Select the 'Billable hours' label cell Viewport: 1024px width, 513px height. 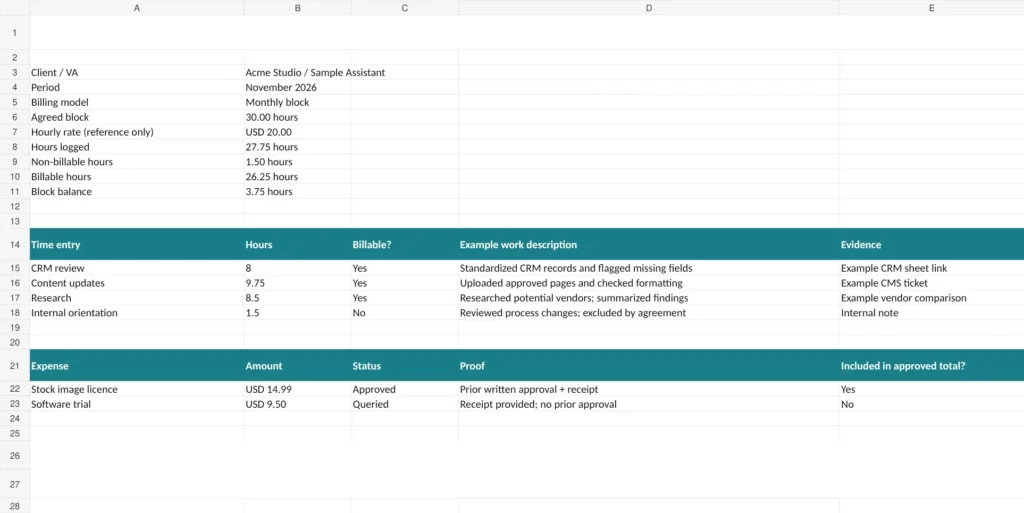[136, 177]
